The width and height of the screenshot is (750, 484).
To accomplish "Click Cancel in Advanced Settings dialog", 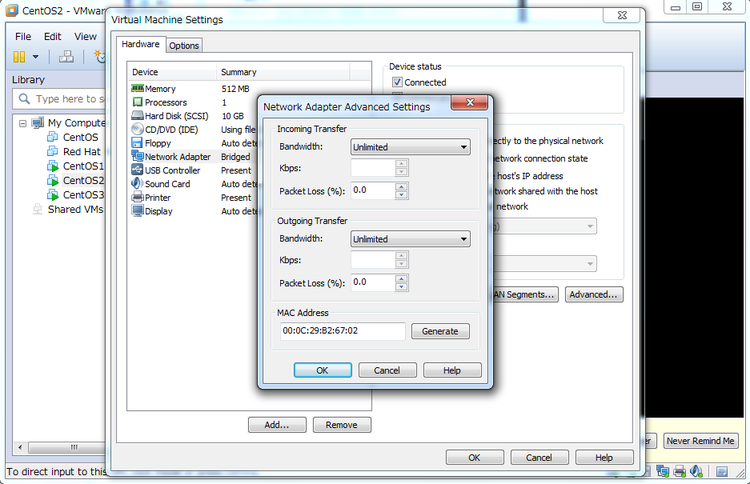I will tap(387, 370).
